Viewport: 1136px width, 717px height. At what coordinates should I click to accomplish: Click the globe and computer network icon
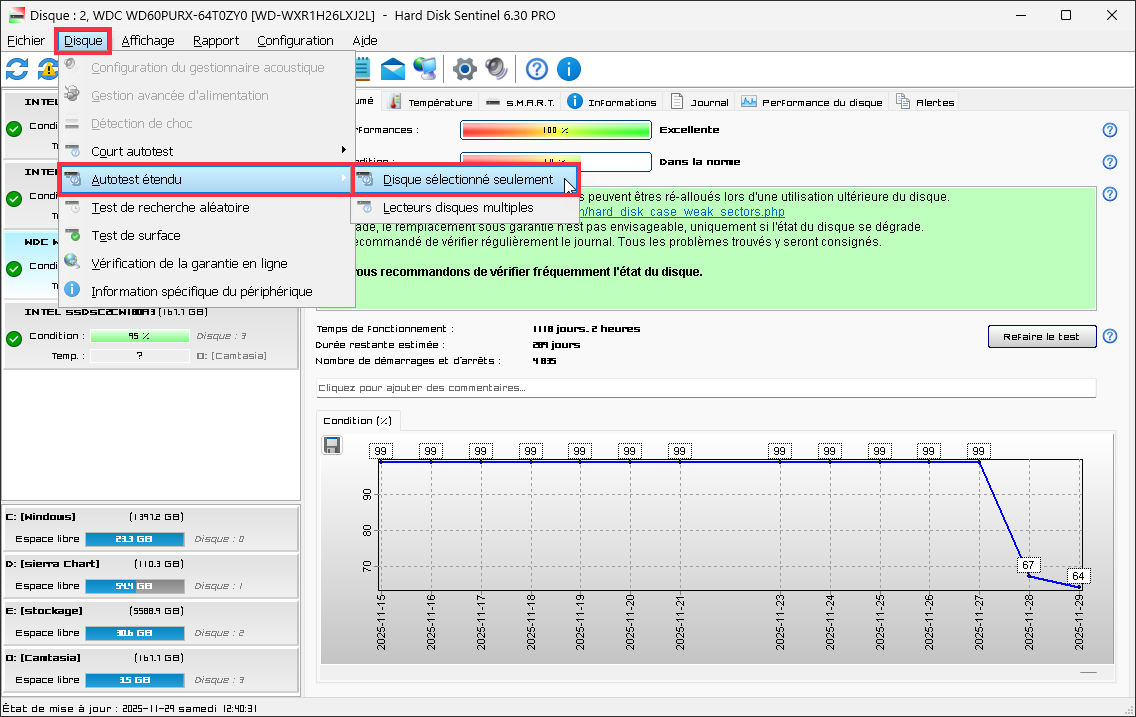[x=424, y=69]
